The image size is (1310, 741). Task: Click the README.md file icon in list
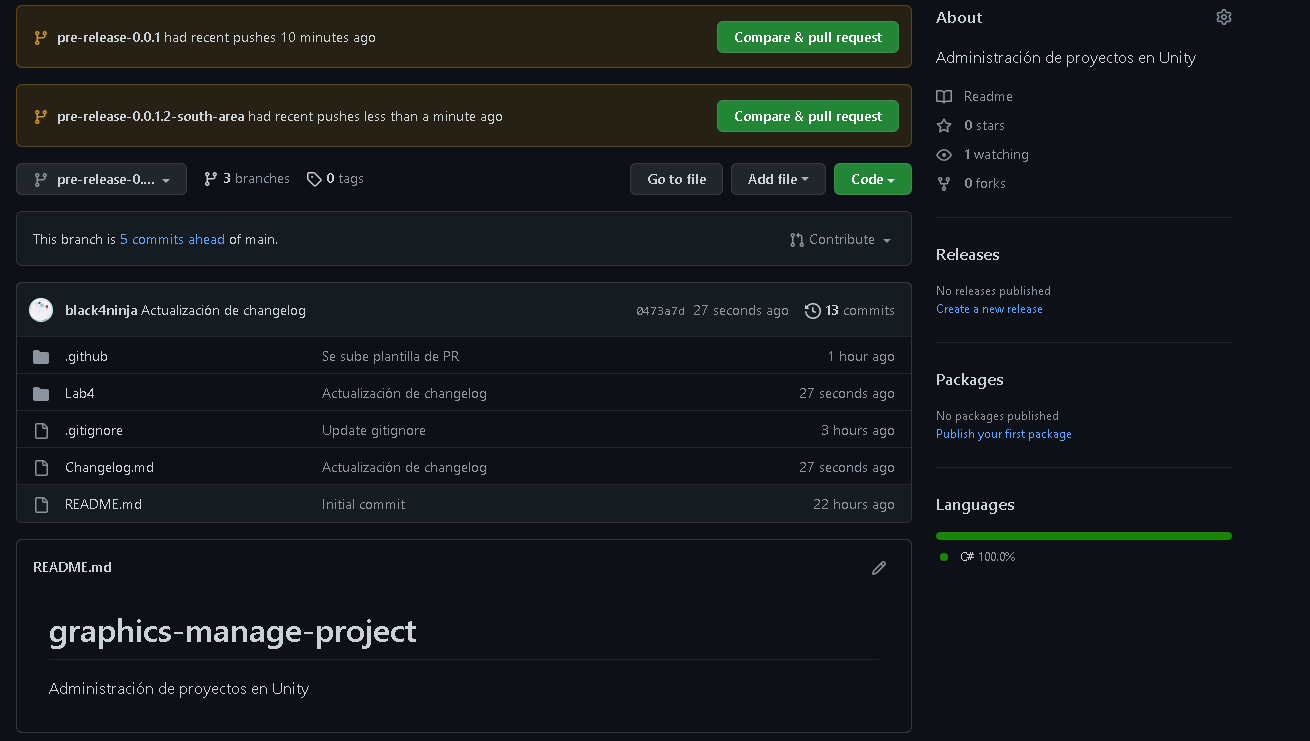pos(41,505)
